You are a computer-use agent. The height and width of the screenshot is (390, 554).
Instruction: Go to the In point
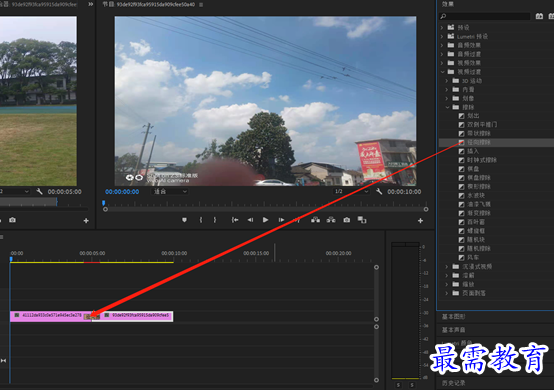pyautogui.click(x=235, y=220)
